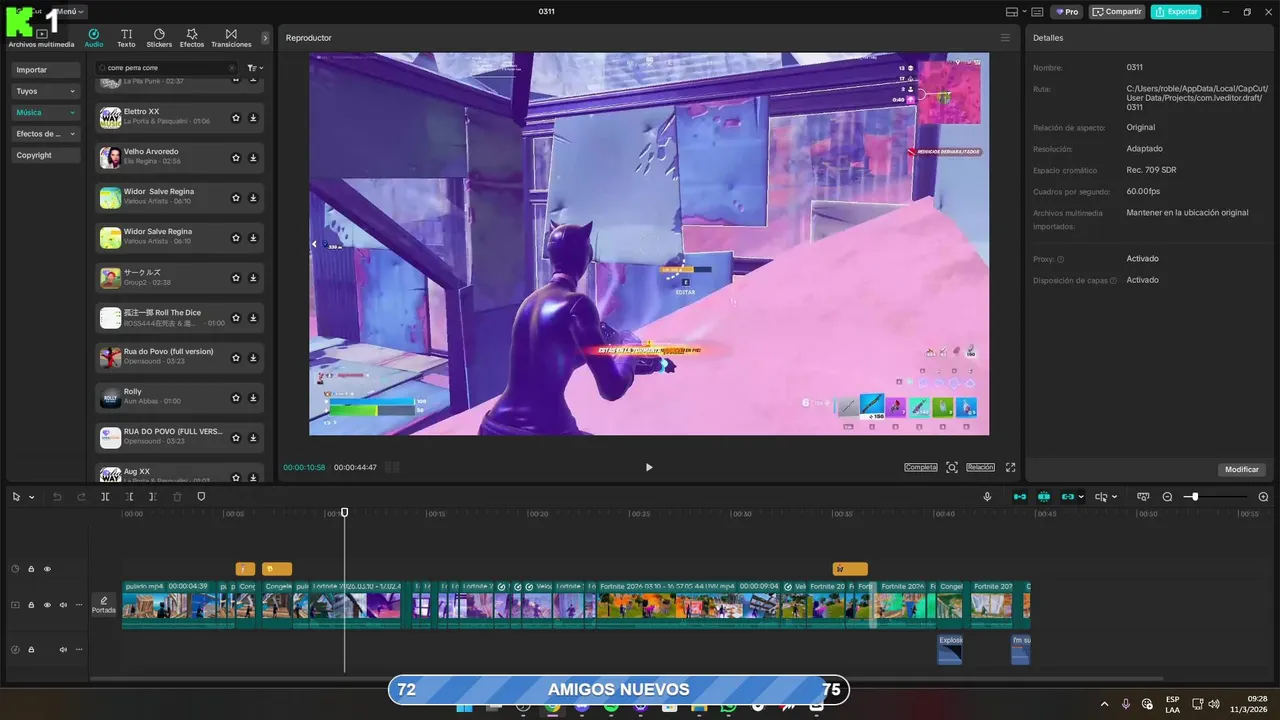Toggle main track magnet
The height and width of the screenshot is (720, 1280).
pyautogui.click(x=1020, y=496)
